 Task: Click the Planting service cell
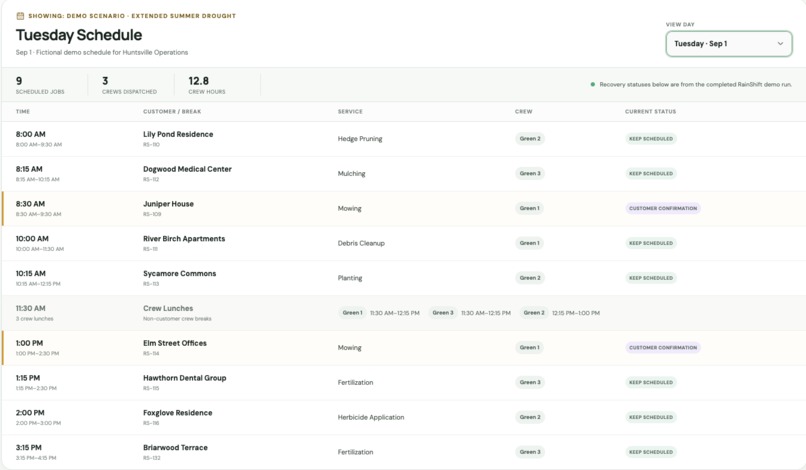pyautogui.click(x=350, y=278)
